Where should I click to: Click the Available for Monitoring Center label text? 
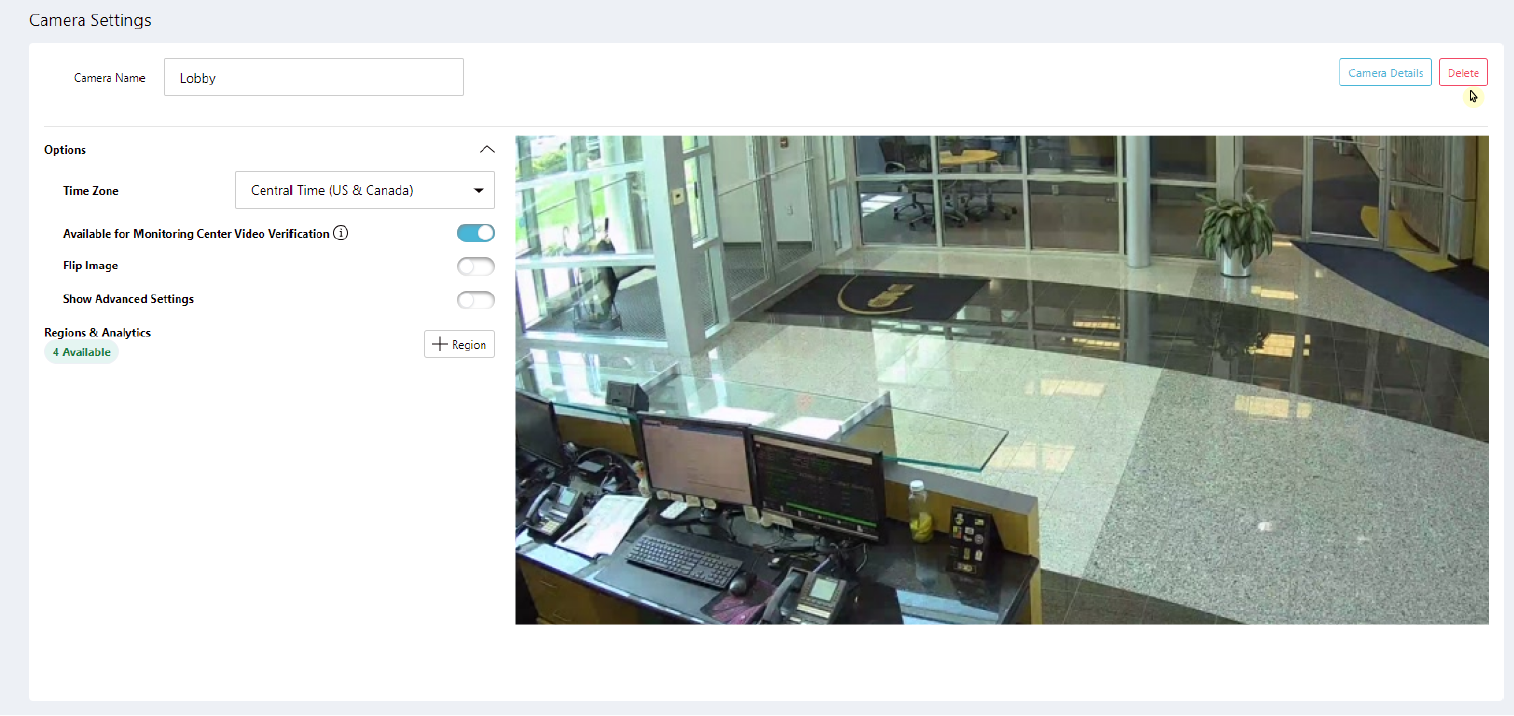pos(196,234)
